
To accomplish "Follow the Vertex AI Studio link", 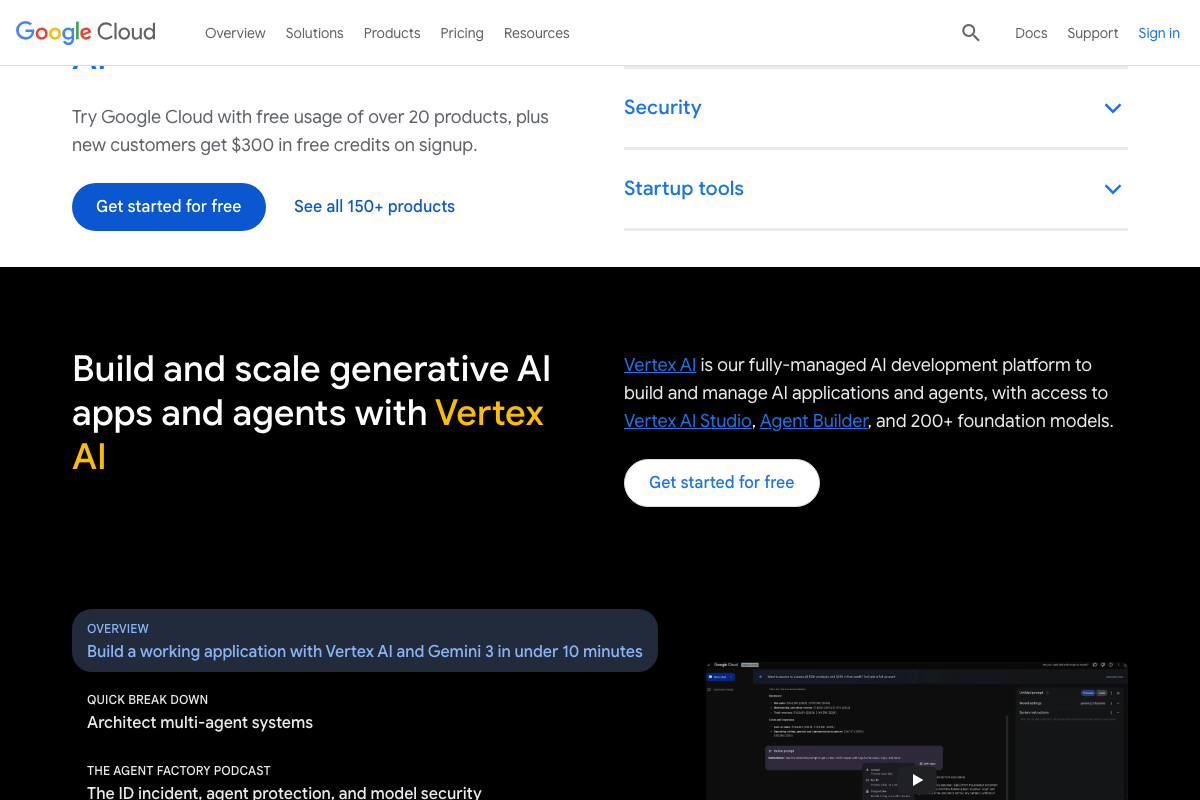I will [688, 421].
